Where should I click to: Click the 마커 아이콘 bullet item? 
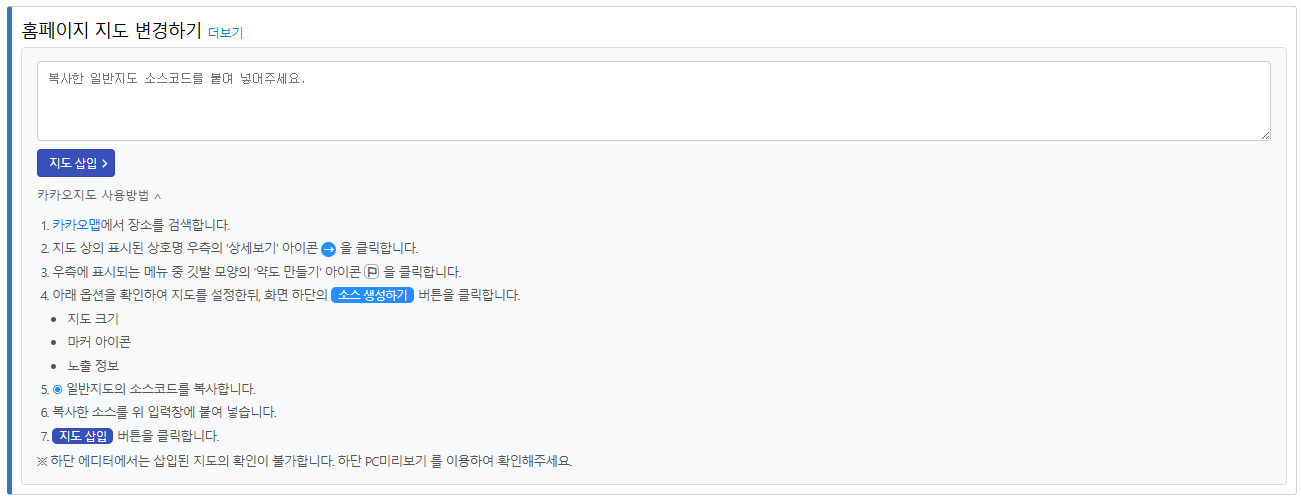pyautogui.click(x=99, y=342)
